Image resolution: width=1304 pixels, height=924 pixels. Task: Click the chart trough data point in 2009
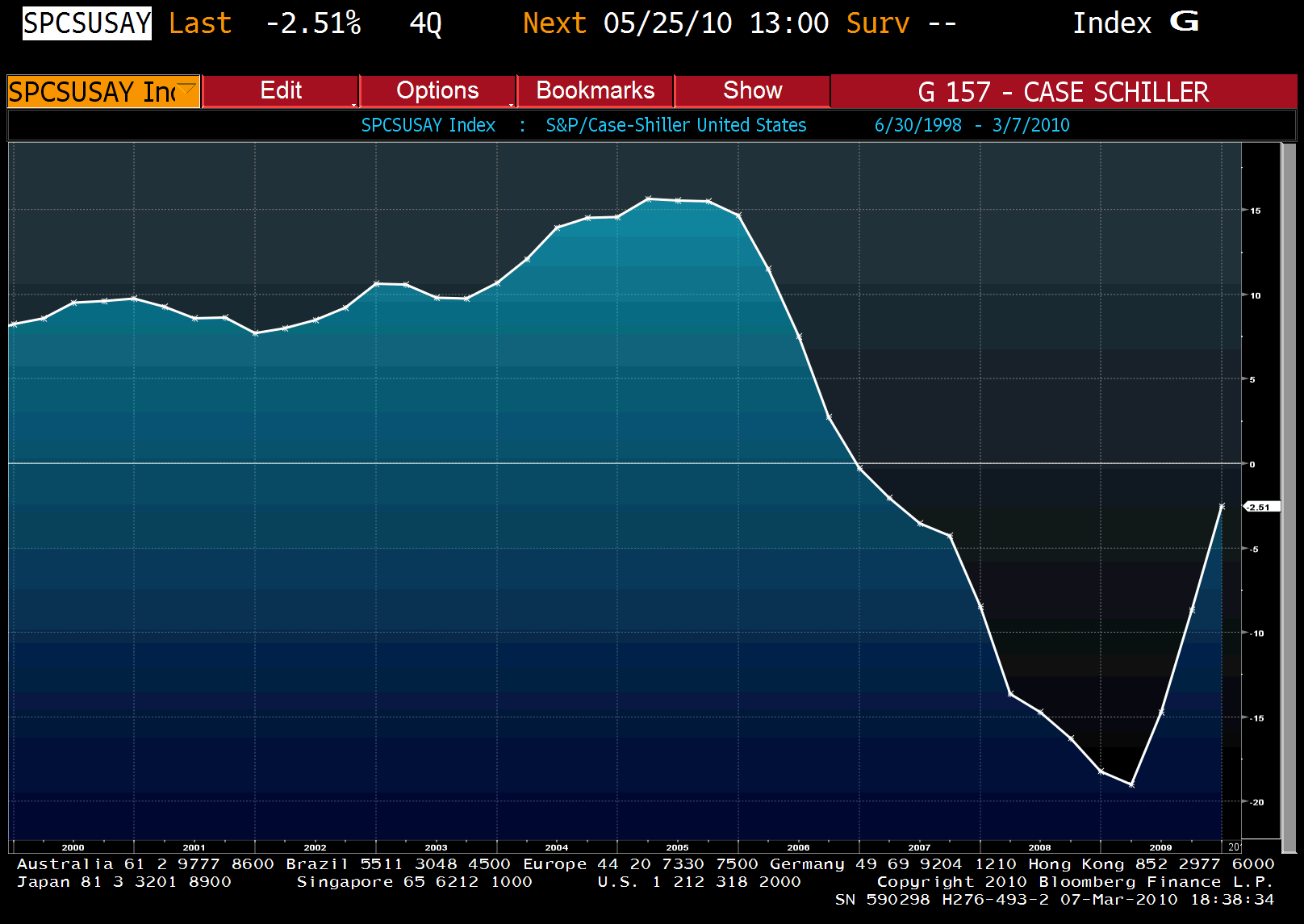[1132, 784]
